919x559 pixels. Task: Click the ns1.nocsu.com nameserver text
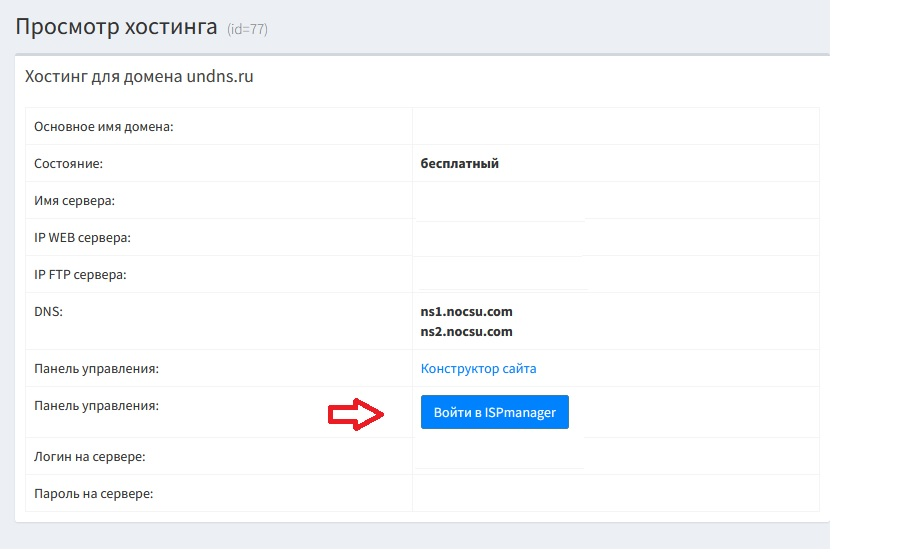(x=466, y=312)
